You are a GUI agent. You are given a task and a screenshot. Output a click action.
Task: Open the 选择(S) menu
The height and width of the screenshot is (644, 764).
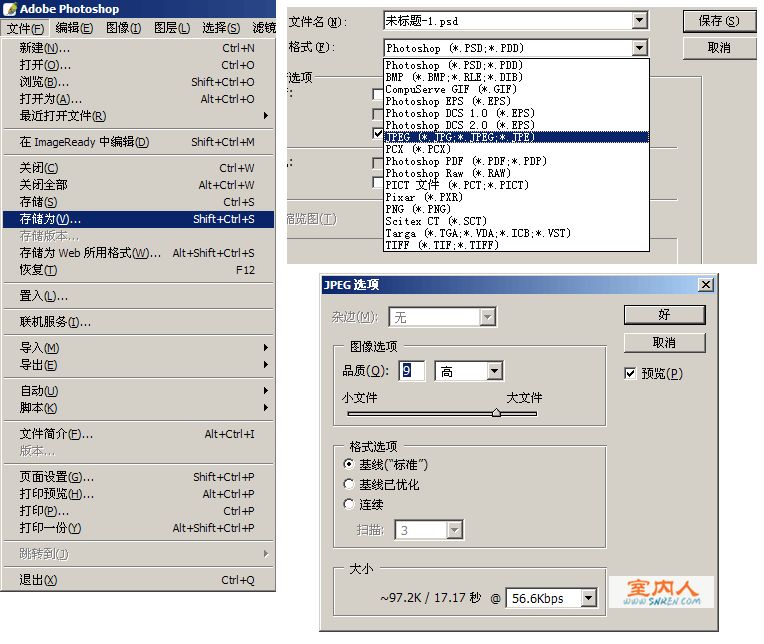221,28
